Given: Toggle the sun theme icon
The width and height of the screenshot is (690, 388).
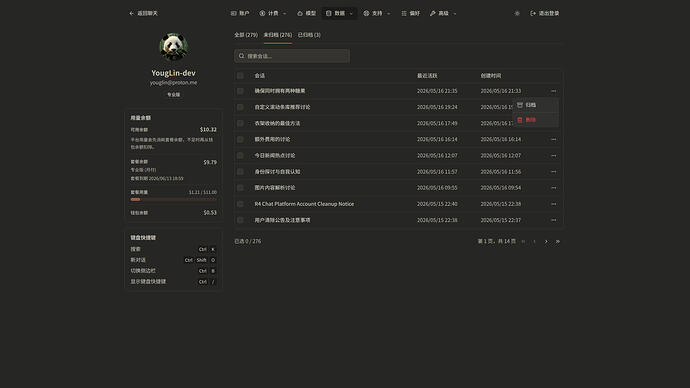Looking at the screenshot, I should point(517,13).
